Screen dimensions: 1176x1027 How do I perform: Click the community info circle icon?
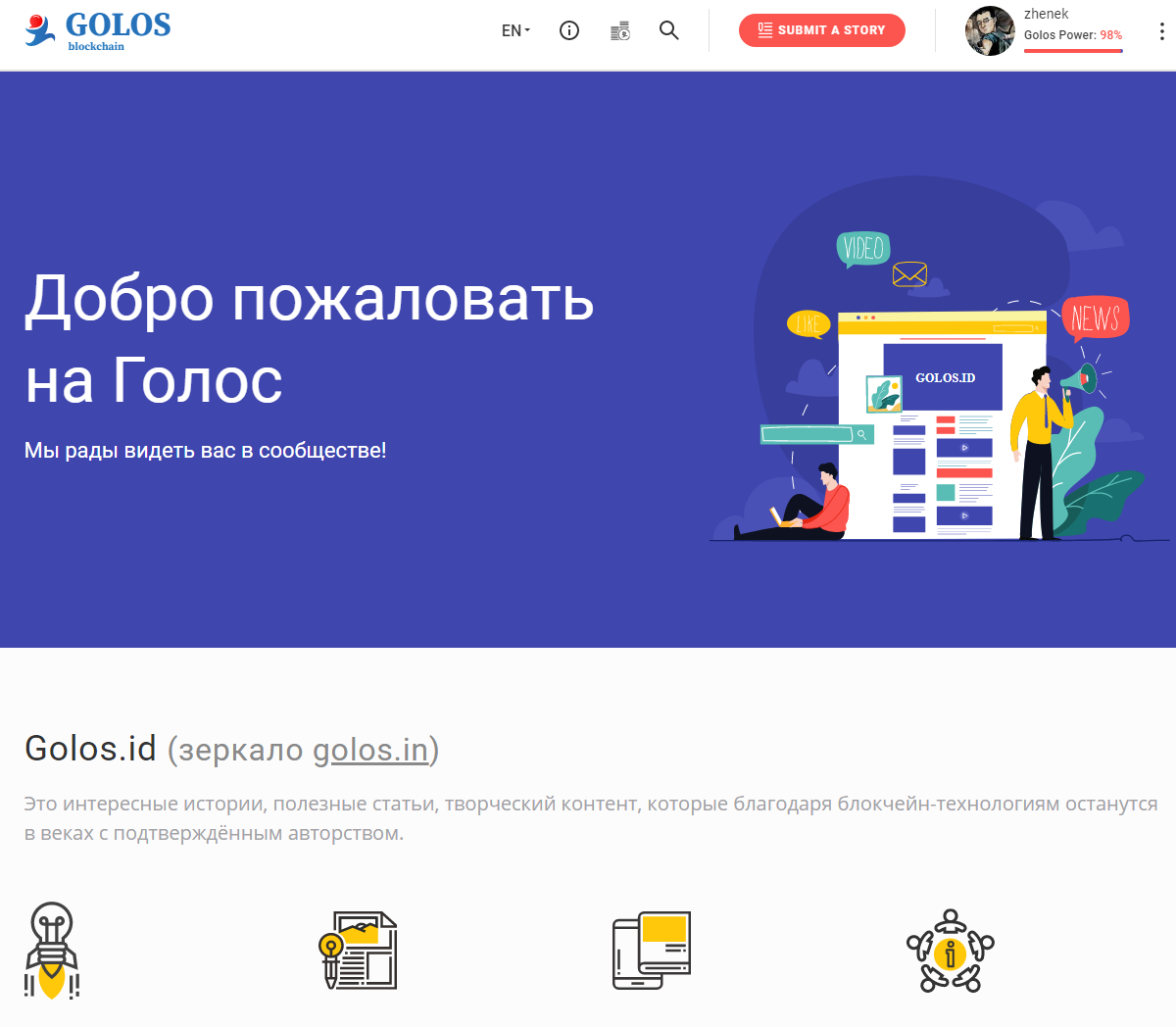click(x=950, y=951)
